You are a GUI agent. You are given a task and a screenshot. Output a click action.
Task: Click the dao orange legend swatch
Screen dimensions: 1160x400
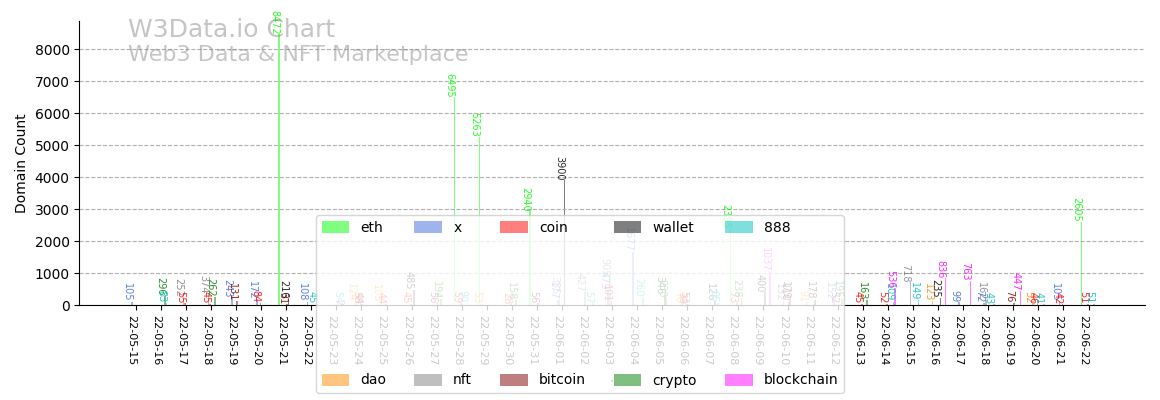click(335, 380)
